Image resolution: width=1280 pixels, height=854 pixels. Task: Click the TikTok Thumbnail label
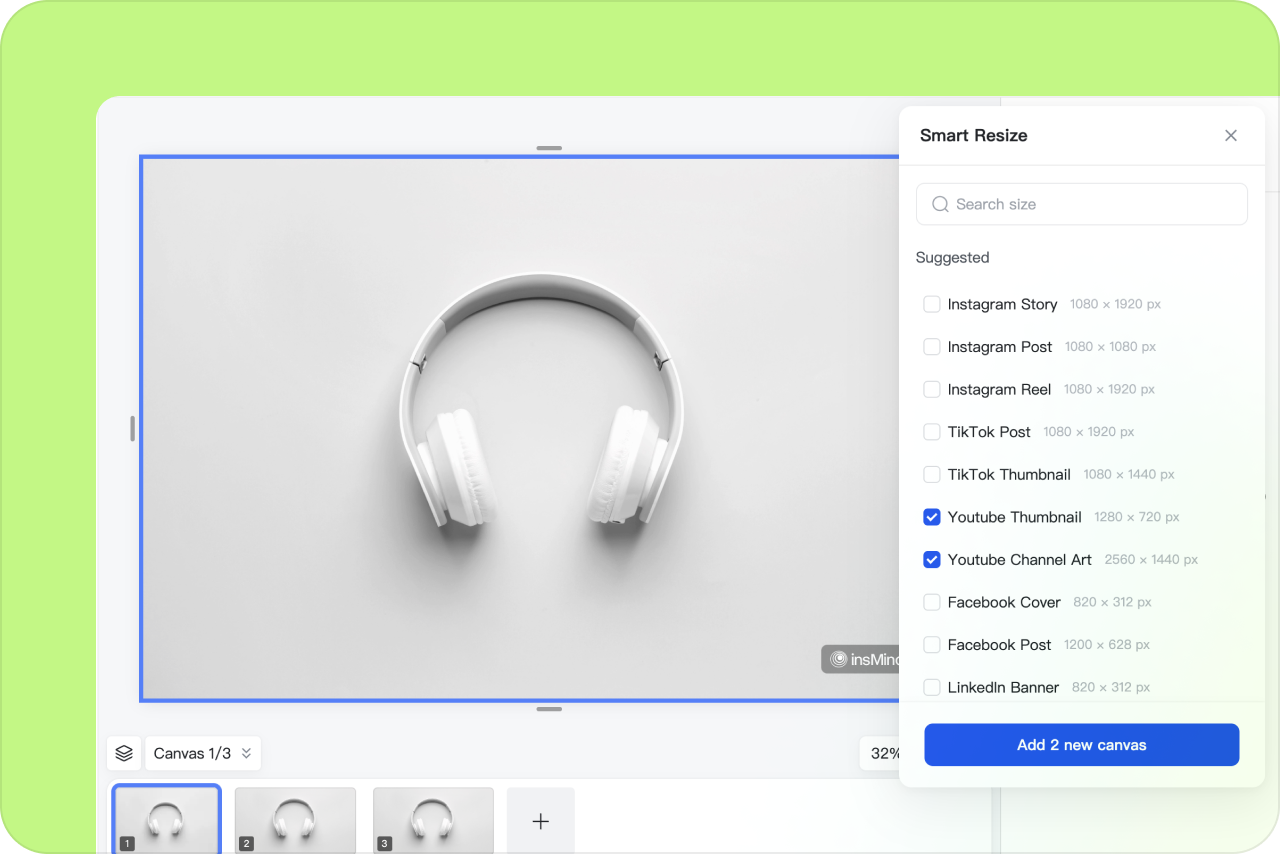pyautogui.click(x=1009, y=474)
